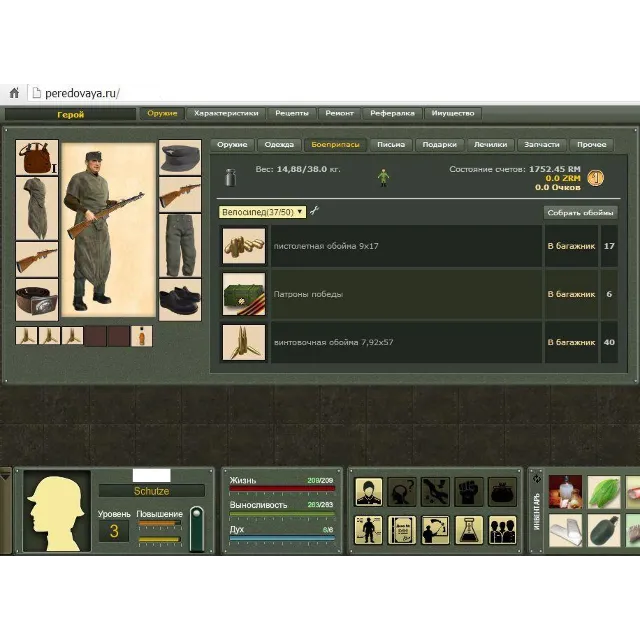The height and width of the screenshot is (640, 640).
Task: Click the raised fist icon
Action: (469, 492)
